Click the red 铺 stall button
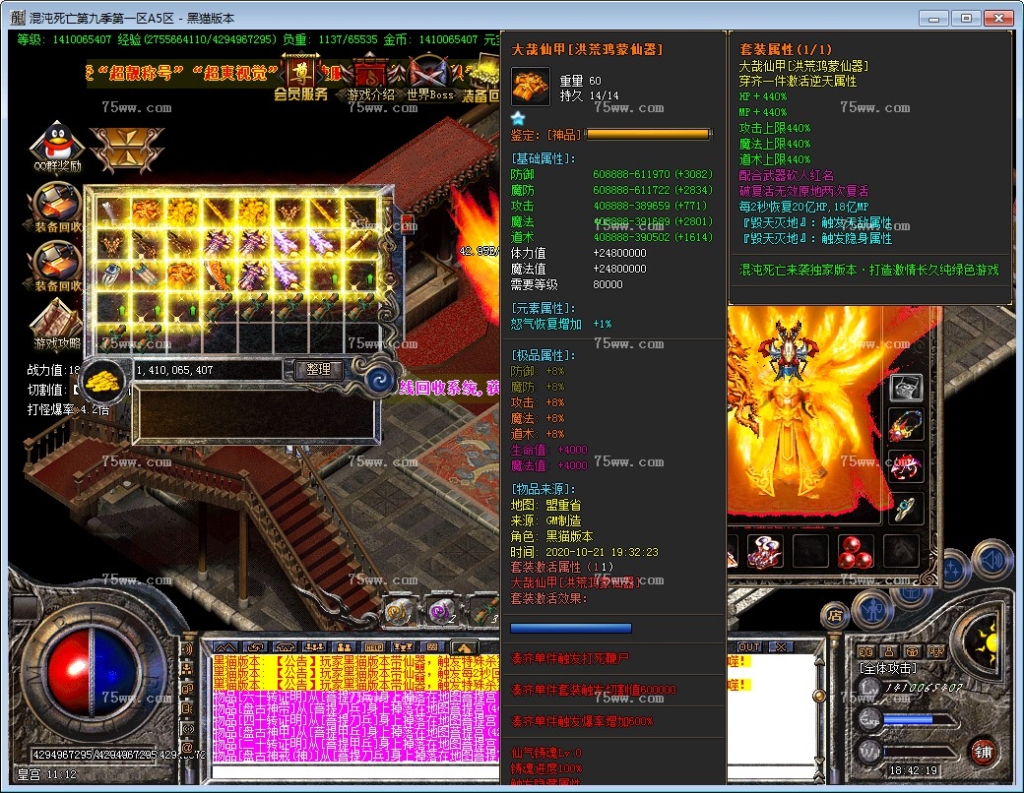1024x793 pixels. pyautogui.click(x=984, y=751)
